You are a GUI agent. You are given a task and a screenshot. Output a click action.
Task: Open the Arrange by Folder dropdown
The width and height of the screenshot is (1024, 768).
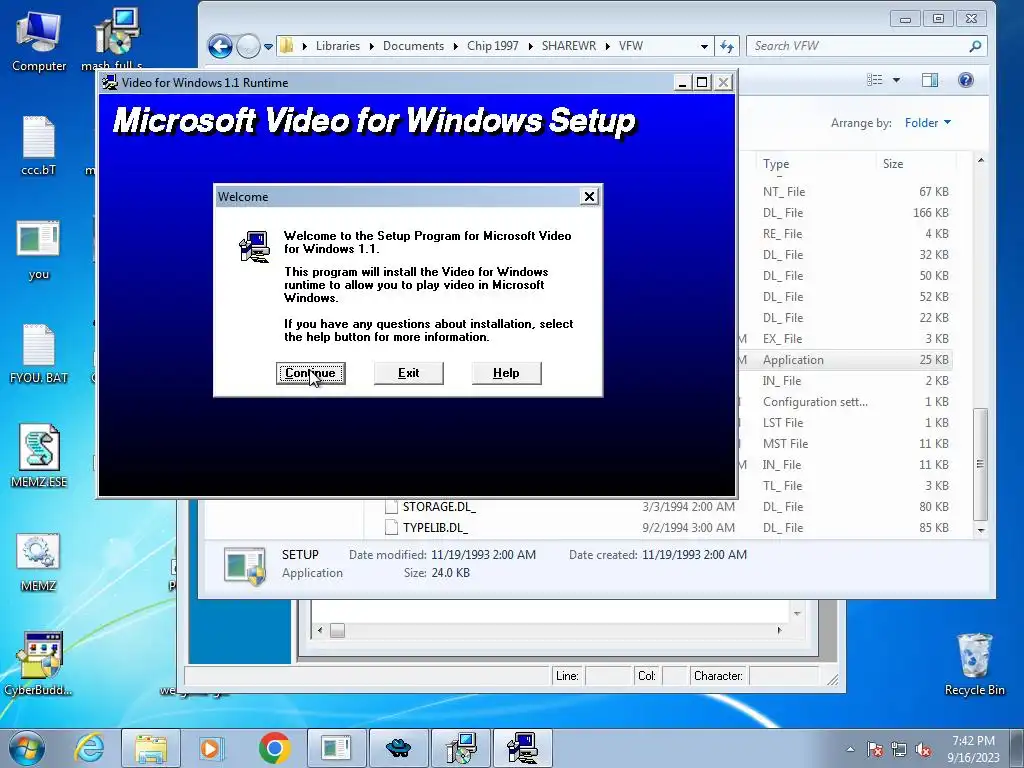927,123
